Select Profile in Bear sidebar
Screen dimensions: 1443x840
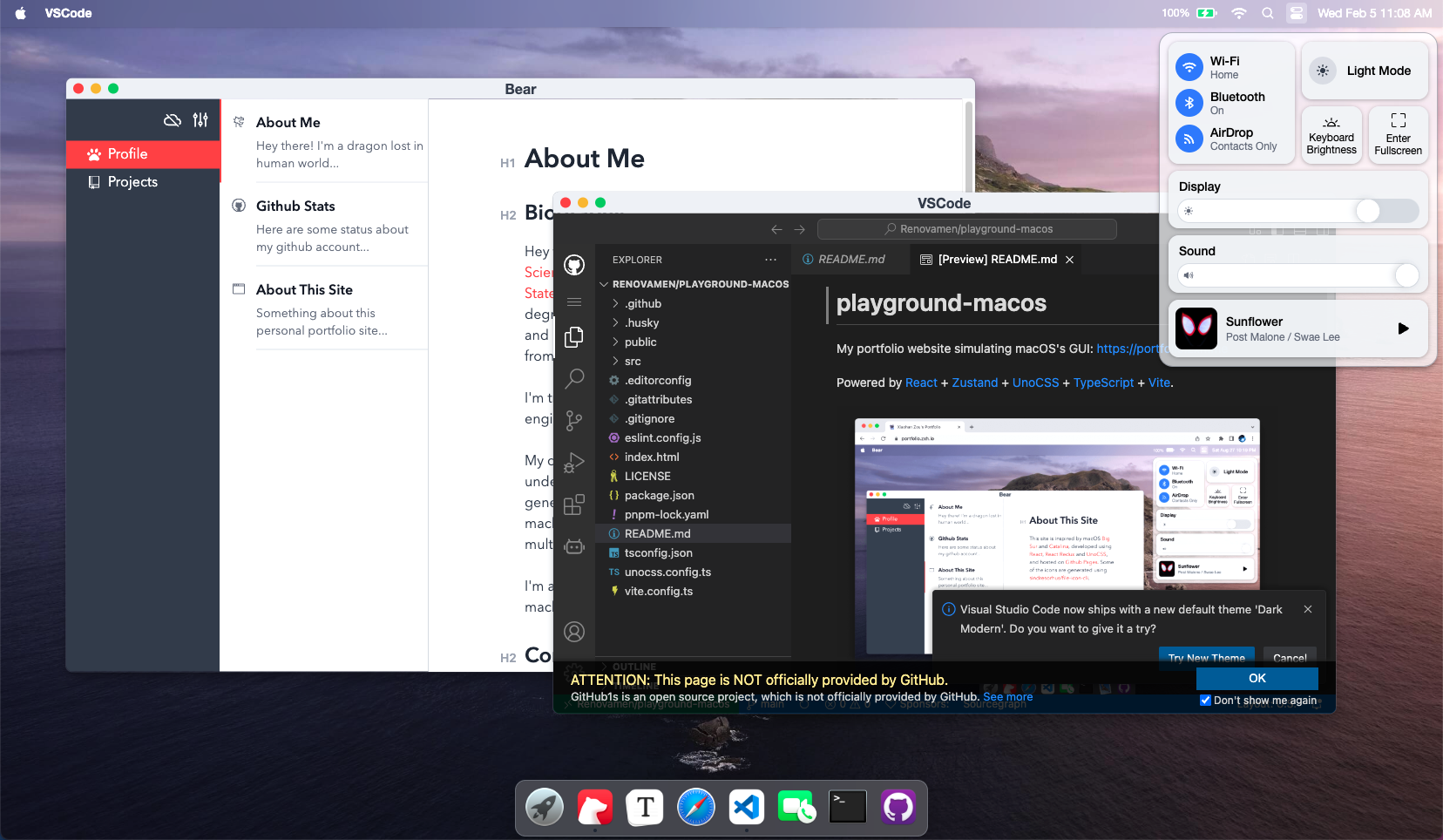[x=143, y=154]
